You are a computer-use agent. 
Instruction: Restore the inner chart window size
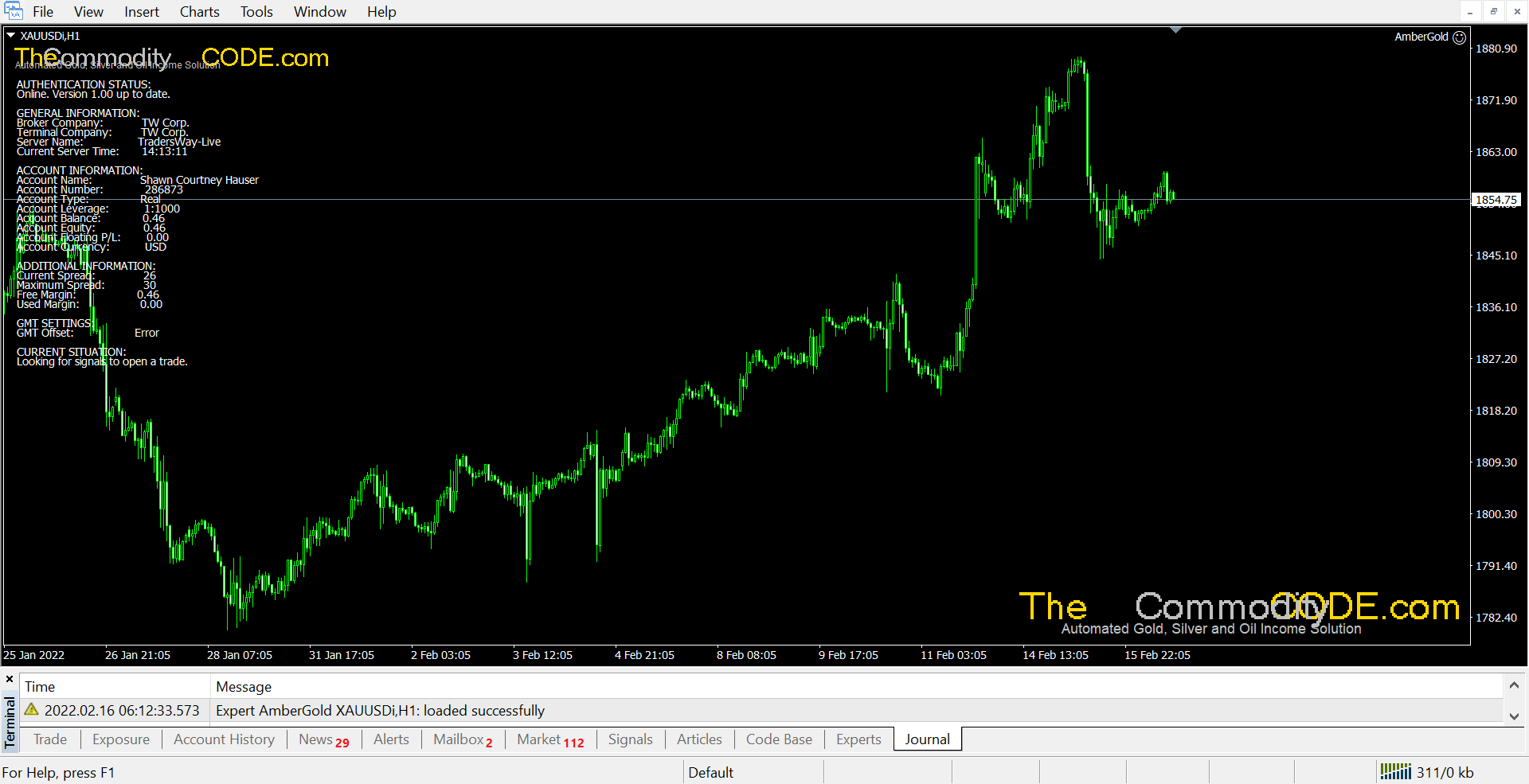[1494, 11]
